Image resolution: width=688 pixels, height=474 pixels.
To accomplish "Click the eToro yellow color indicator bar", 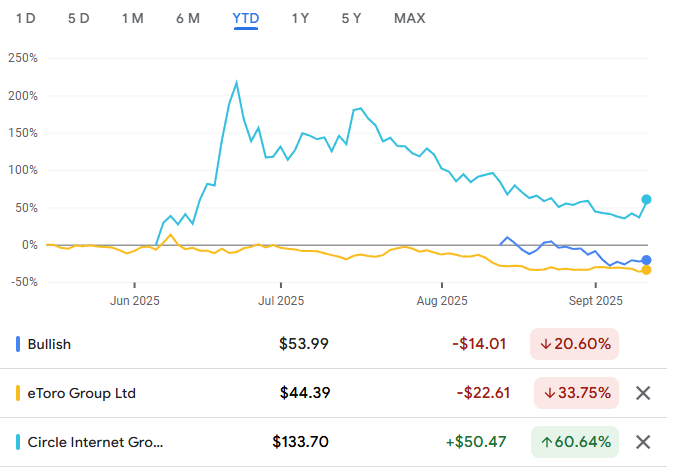I will pyautogui.click(x=18, y=393).
